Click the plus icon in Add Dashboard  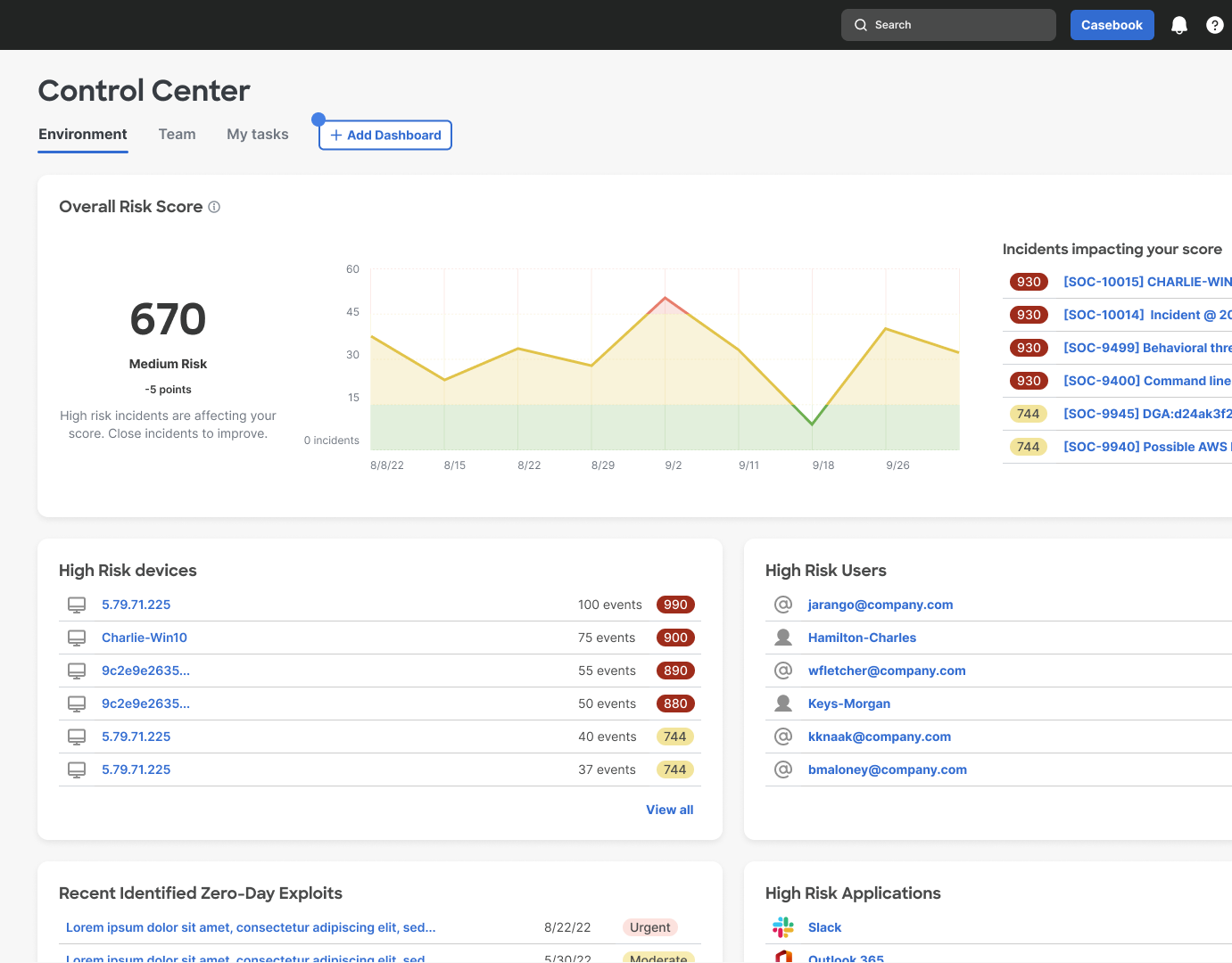click(336, 136)
